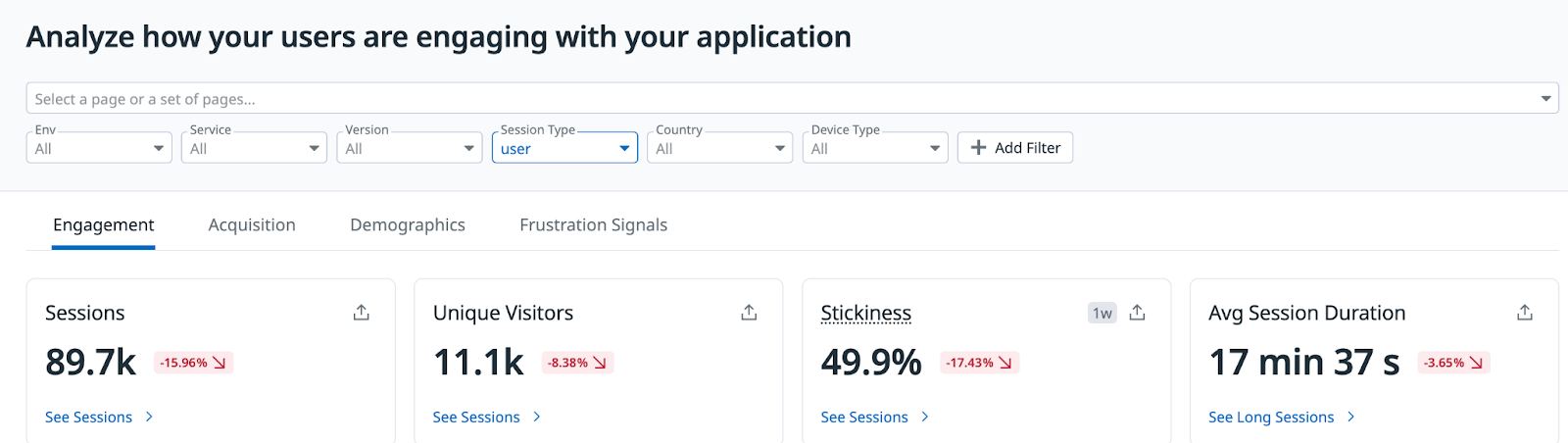The height and width of the screenshot is (443, 1568).
Task: Click the -8.38% trend badge for Unique Visitors
Action: tap(577, 363)
